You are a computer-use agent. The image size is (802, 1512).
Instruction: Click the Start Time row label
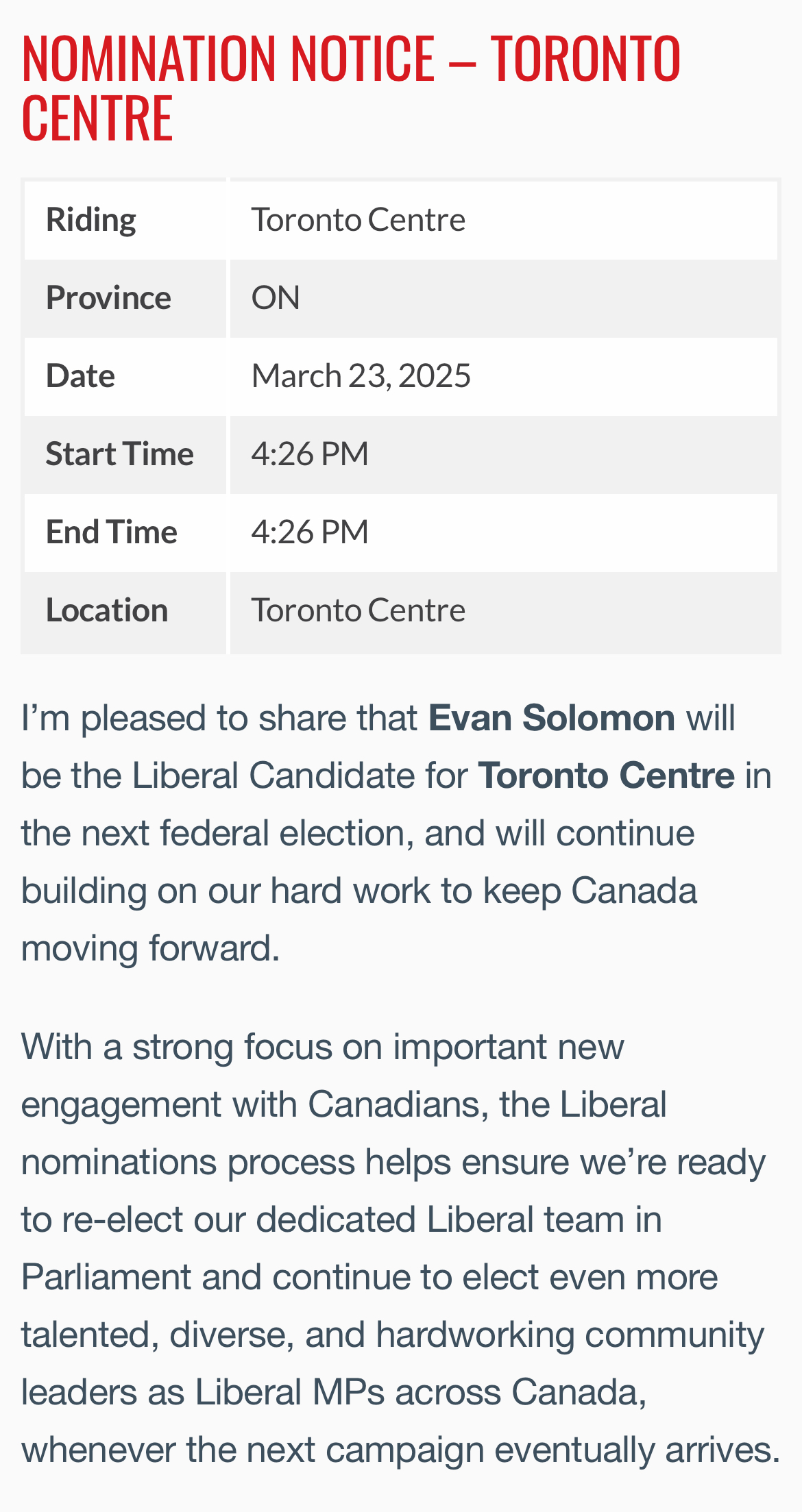119,454
